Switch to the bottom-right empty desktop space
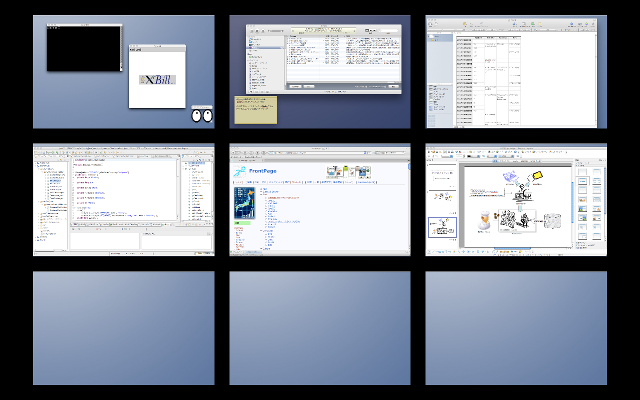 pyautogui.click(x=516, y=328)
